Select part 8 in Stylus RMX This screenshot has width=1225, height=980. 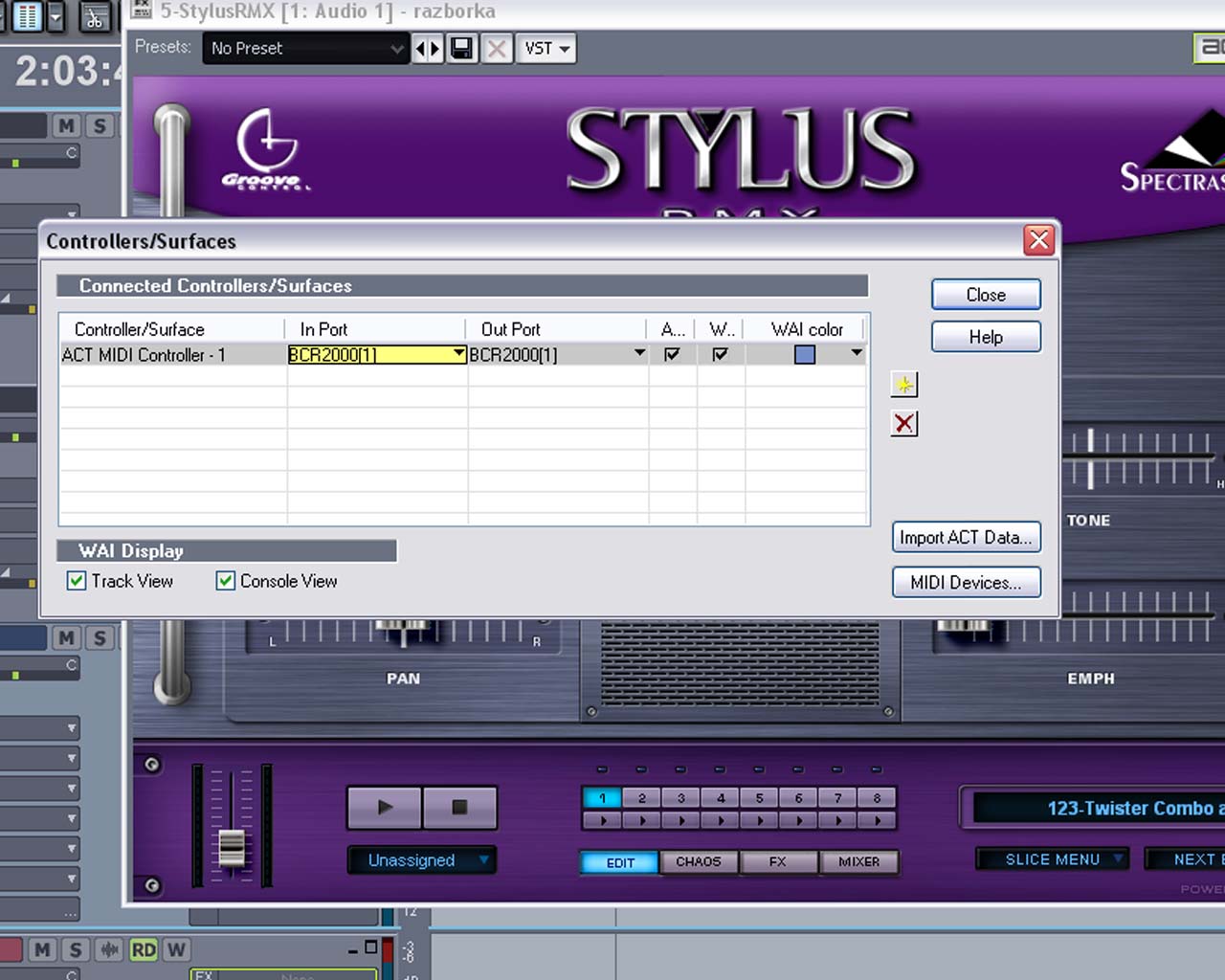click(878, 798)
